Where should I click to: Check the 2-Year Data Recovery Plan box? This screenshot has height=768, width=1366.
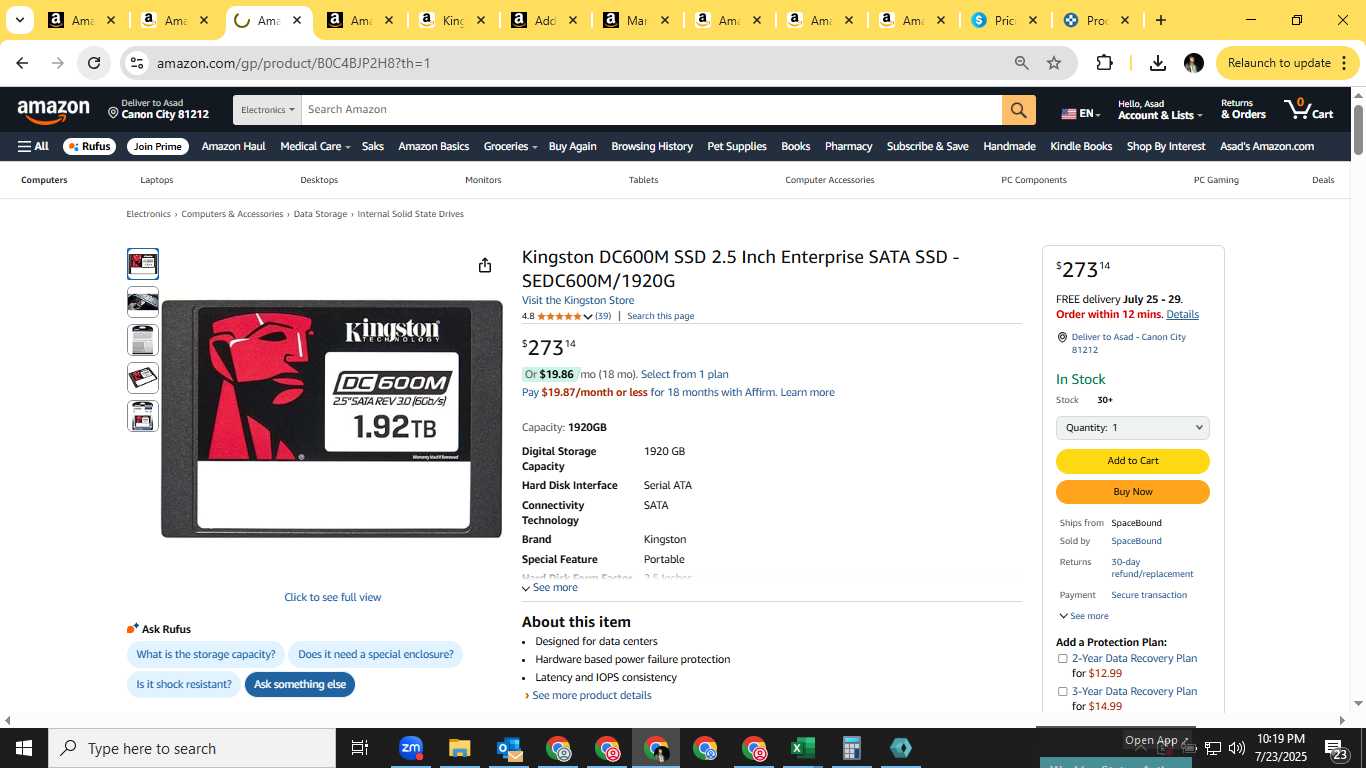pos(1062,659)
